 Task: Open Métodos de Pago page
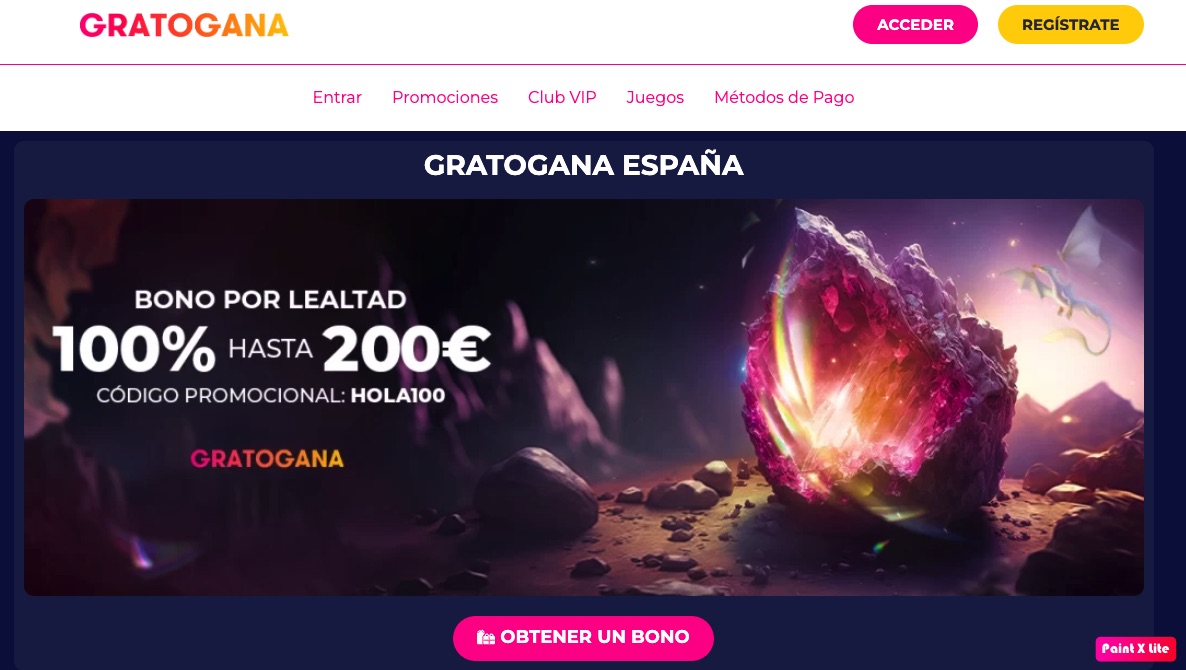pyautogui.click(x=784, y=98)
